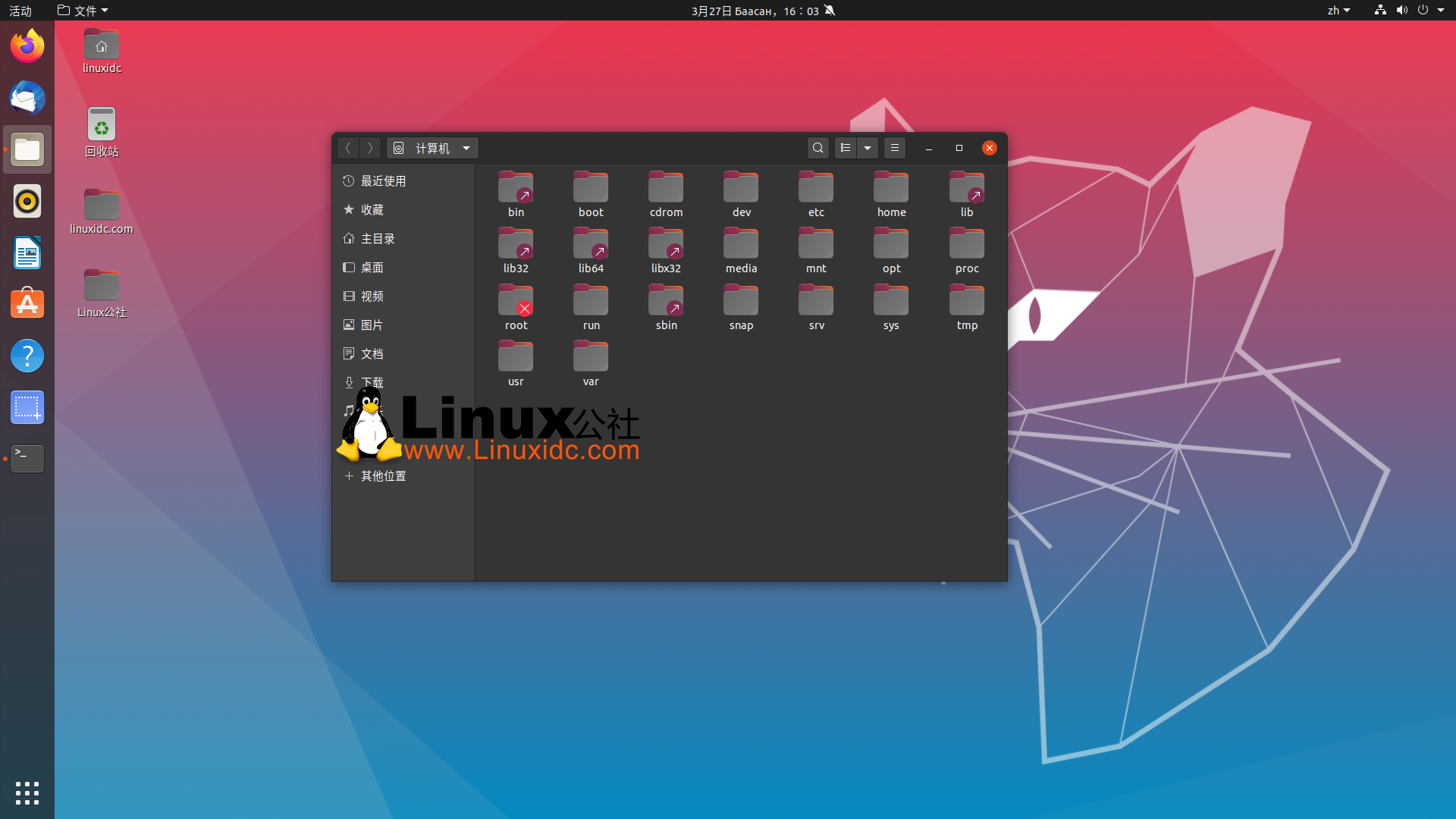Open the volume control in the top bar
The width and height of the screenshot is (1456, 819).
click(1401, 11)
